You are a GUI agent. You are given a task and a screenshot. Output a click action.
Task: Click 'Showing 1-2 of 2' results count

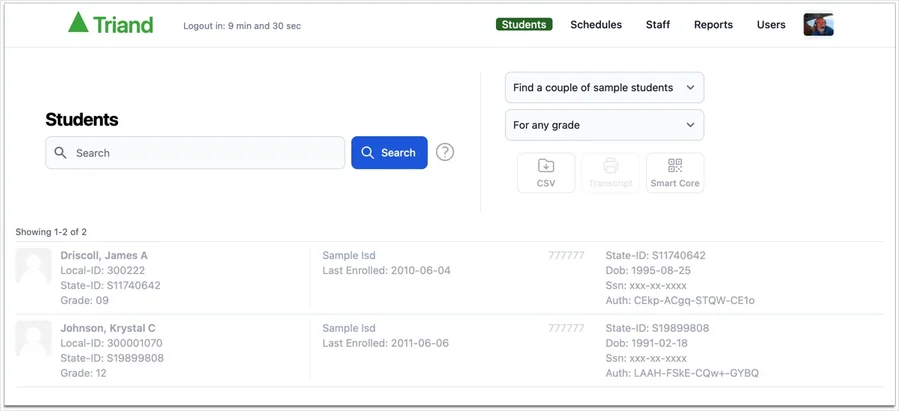point(51,232)
